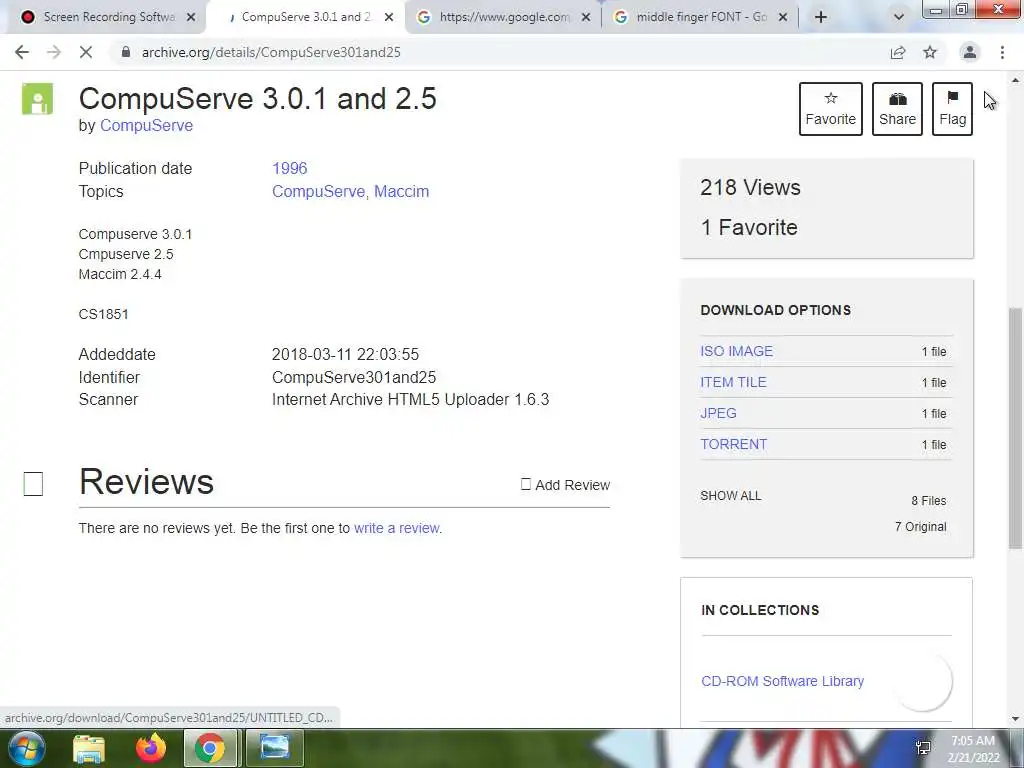Stop the page from loading

[x=86, y=52]
